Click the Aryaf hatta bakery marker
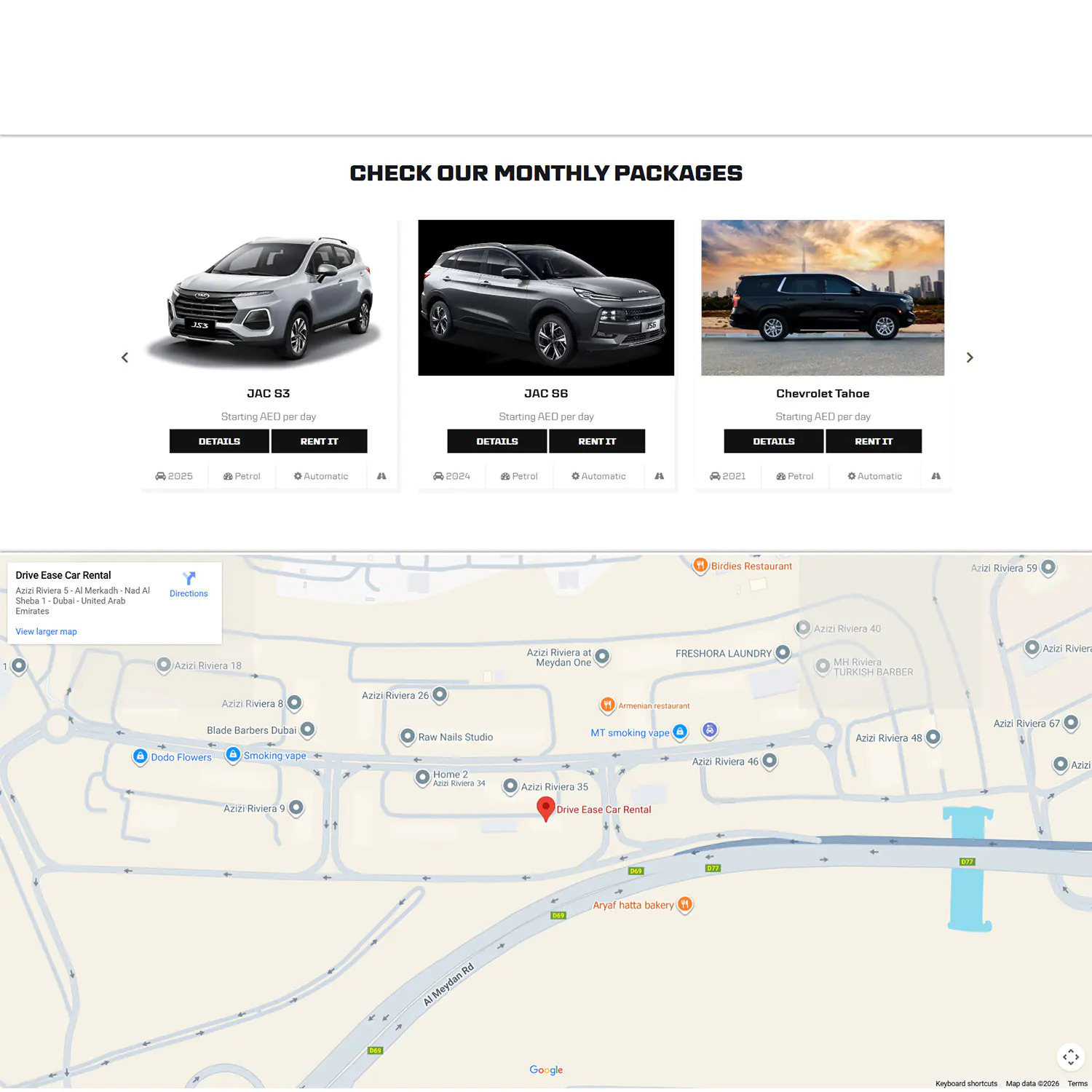Screen dimensions: 1092x1092 tap(684, 905)
